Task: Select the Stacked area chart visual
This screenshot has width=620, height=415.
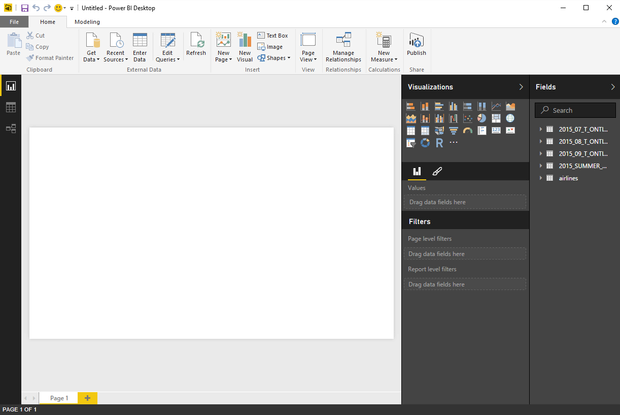Action: pyautogui.click(x=410, y=118)
